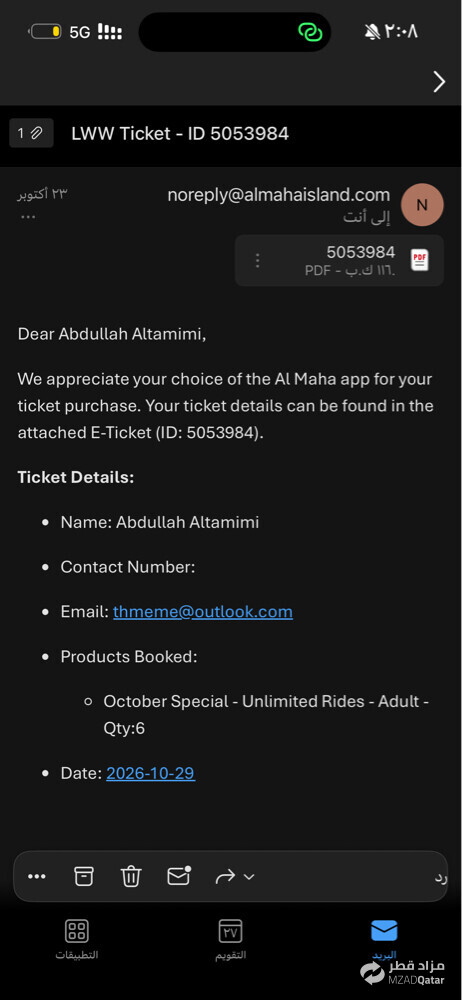Go back using the top chevron
The width and height of the screenshot is (462, 1000).
coord(439,82)
